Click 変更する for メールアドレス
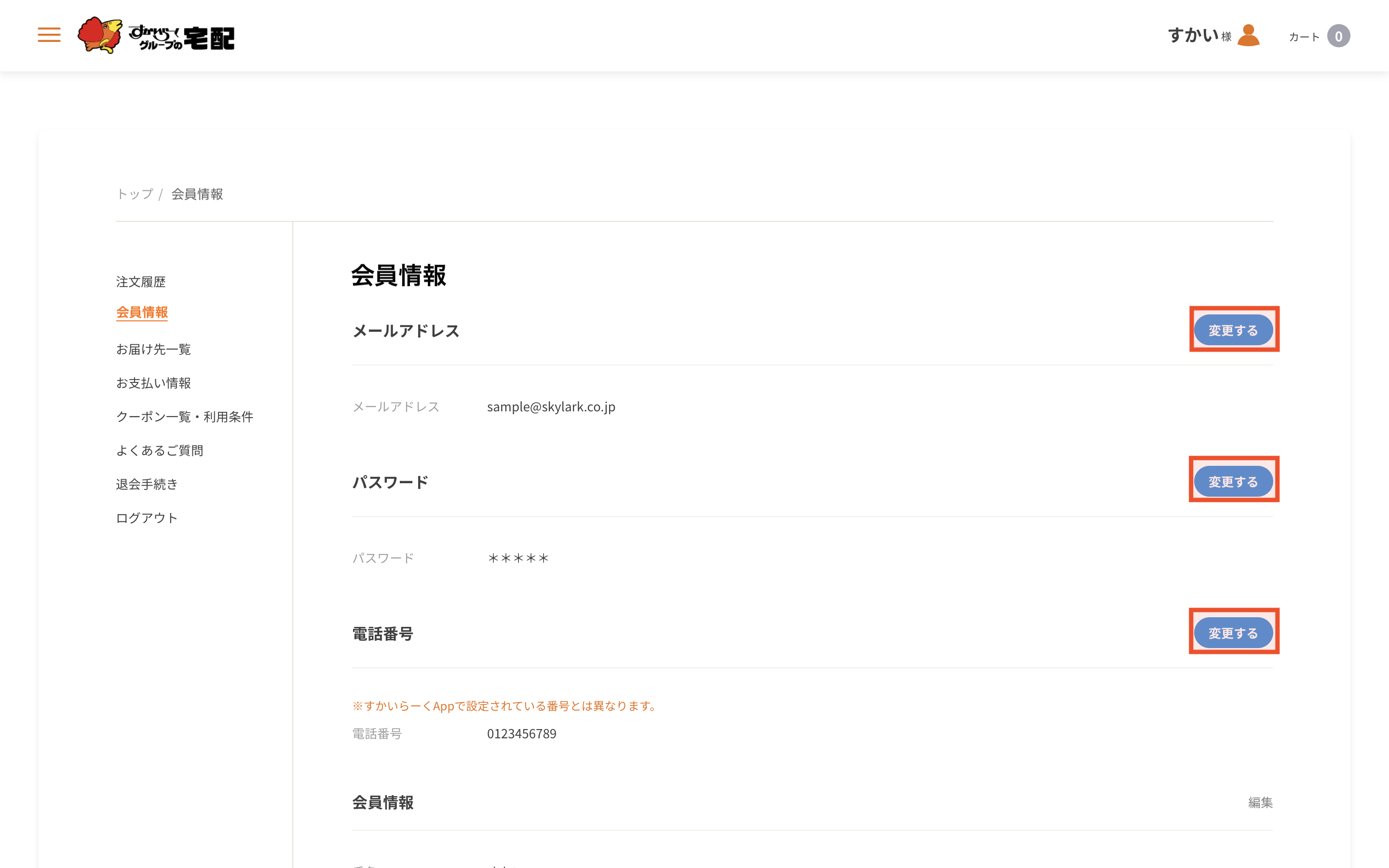The height and width of the screenshot is (868, 1389). [1233, 330]
